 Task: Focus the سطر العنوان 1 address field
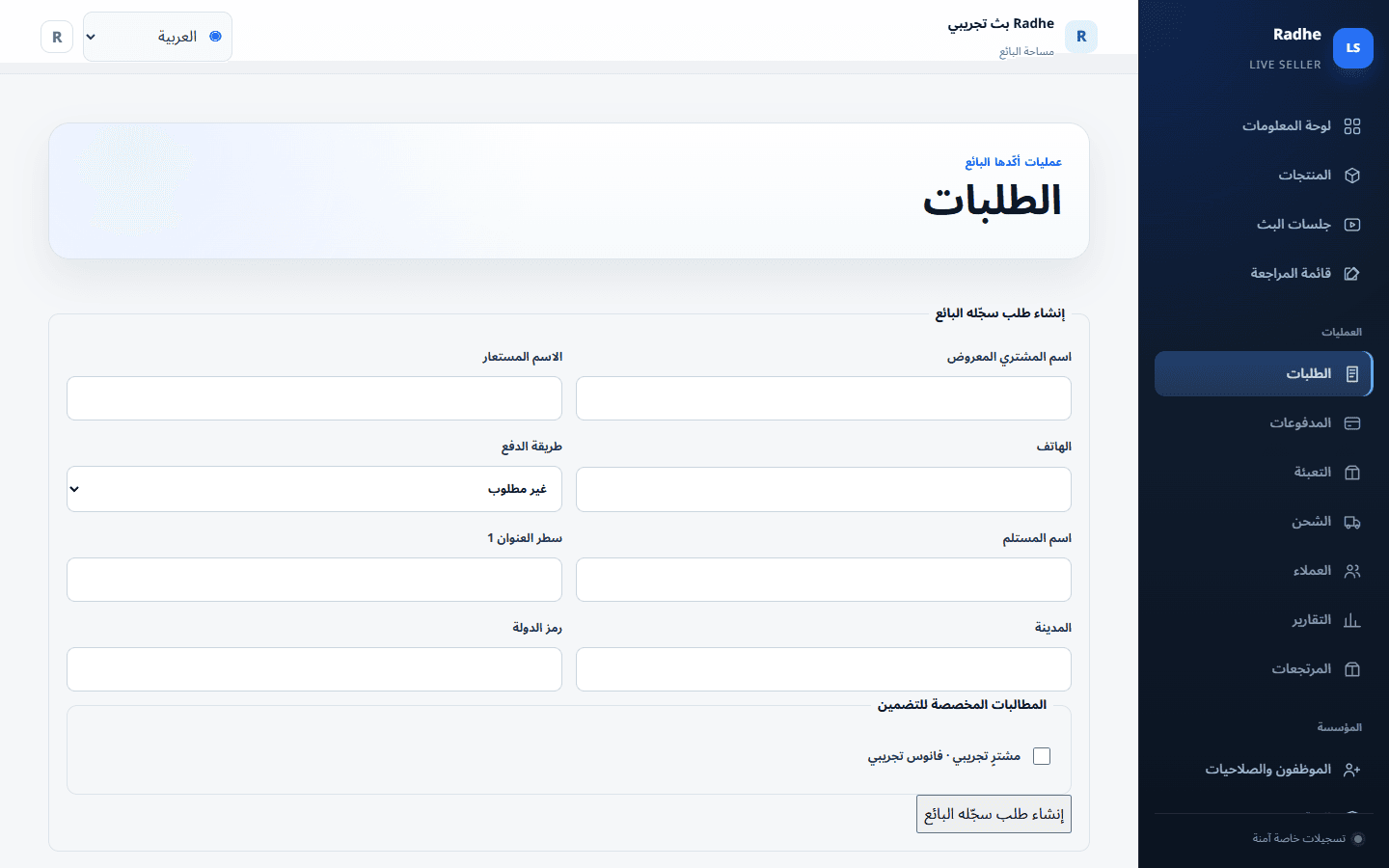[x=314, y=580]
